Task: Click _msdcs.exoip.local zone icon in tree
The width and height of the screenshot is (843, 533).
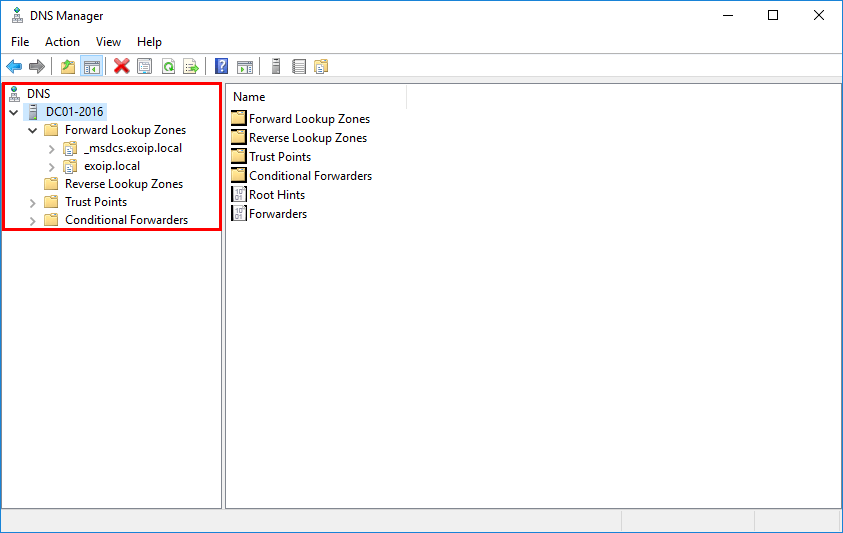Action: coord(70,148)
